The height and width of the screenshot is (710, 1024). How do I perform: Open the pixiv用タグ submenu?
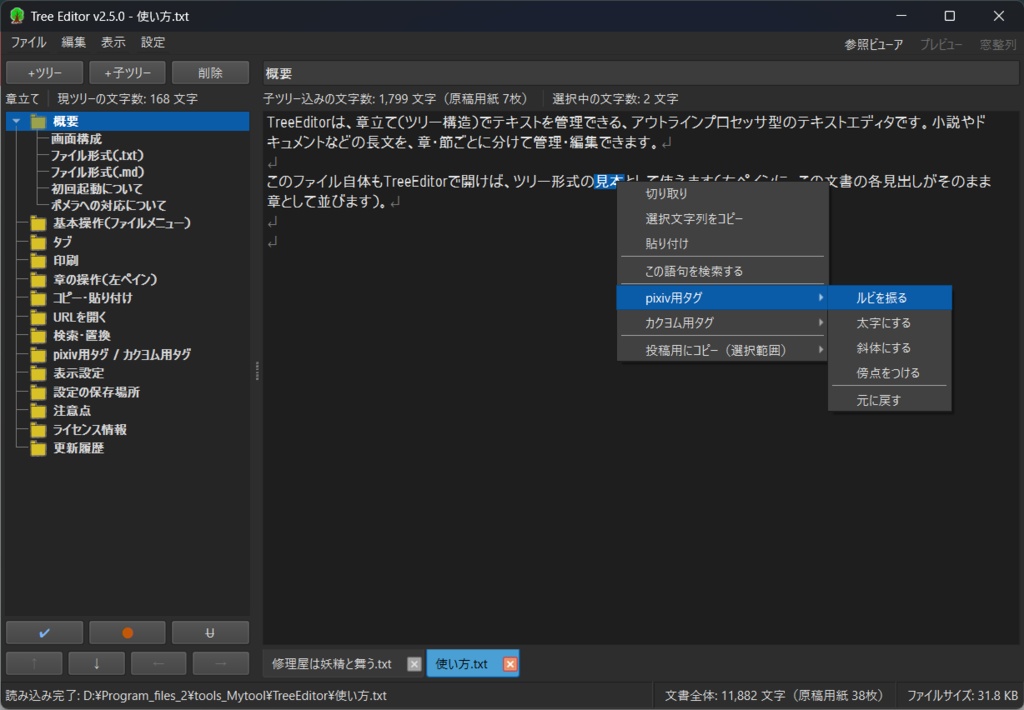722,298
